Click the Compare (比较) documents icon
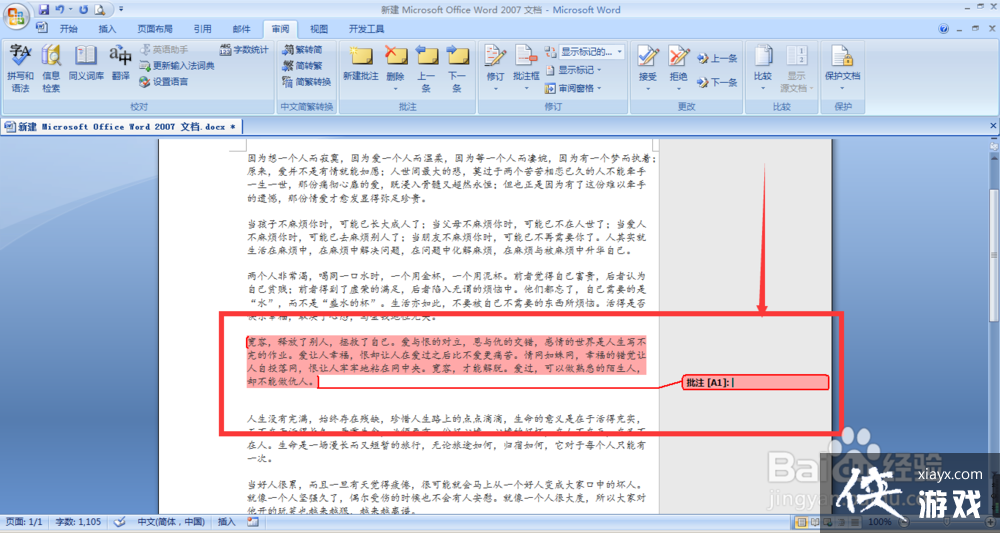This screenshot has width=1000, height=533. click(763, 66)
